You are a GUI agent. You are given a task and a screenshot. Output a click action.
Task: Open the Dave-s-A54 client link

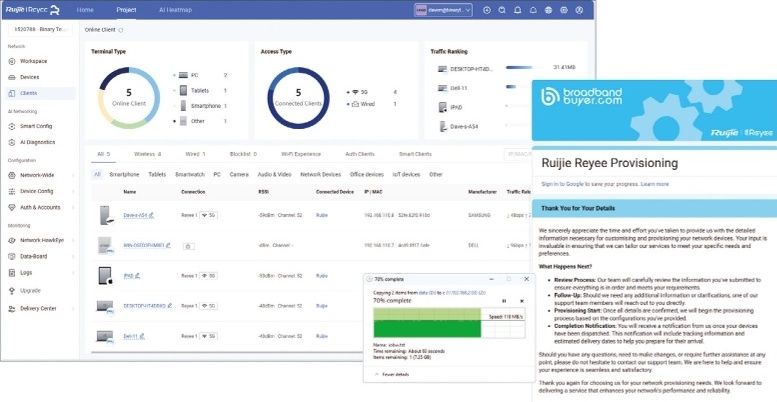(x=135, y=215)
